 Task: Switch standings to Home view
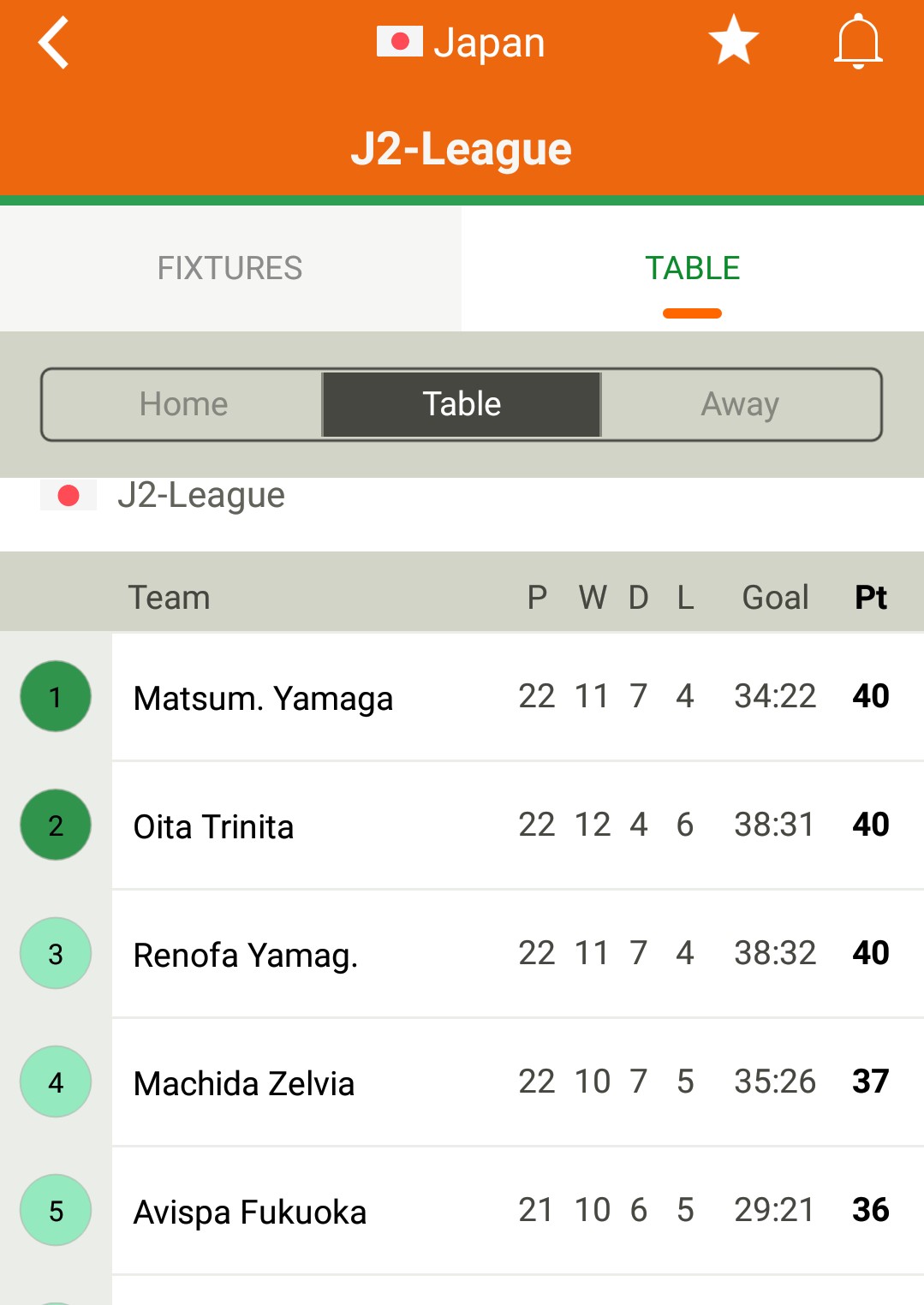coord(183,404)
